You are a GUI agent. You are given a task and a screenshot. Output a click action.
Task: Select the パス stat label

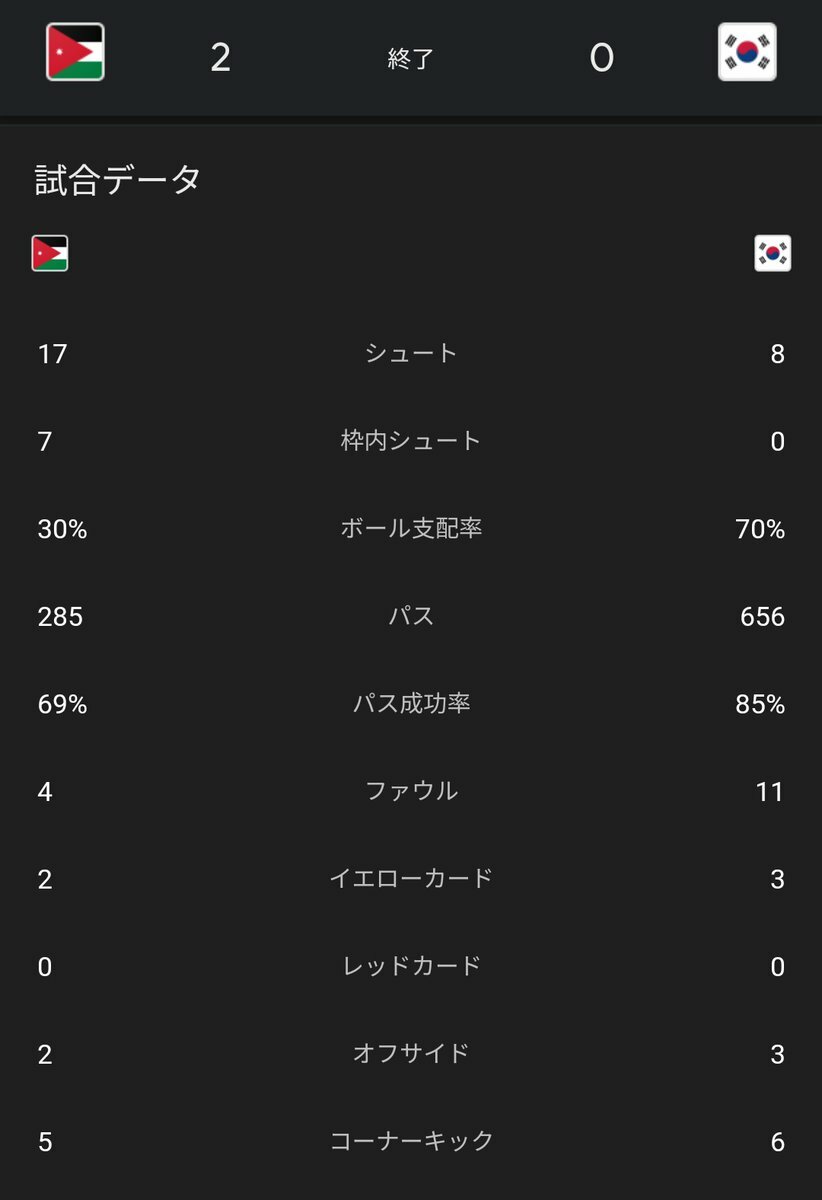click(410, 616)
